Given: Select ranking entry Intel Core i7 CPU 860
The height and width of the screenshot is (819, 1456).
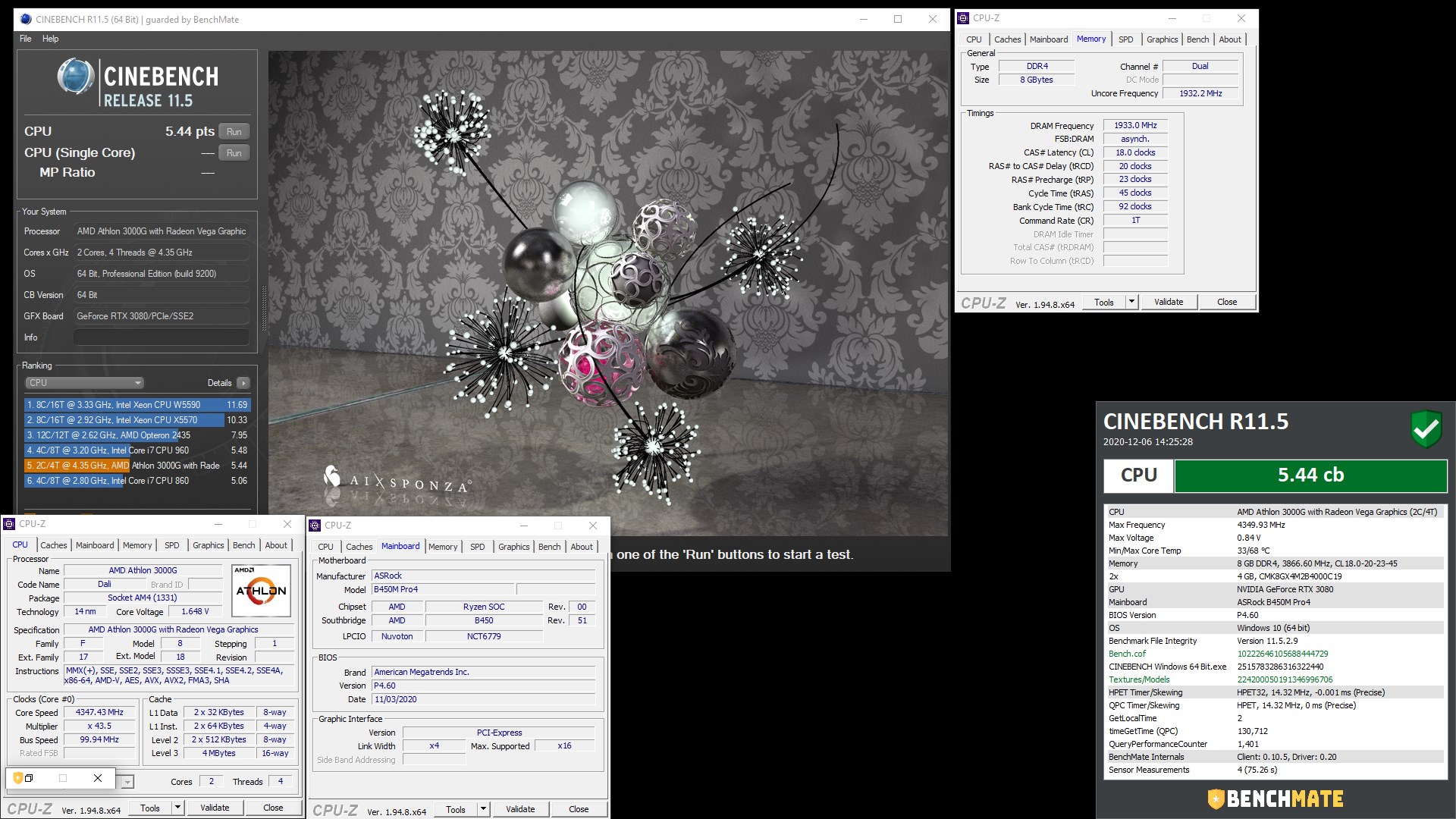Looking at the screenshot, I should [x=137, y=481].
